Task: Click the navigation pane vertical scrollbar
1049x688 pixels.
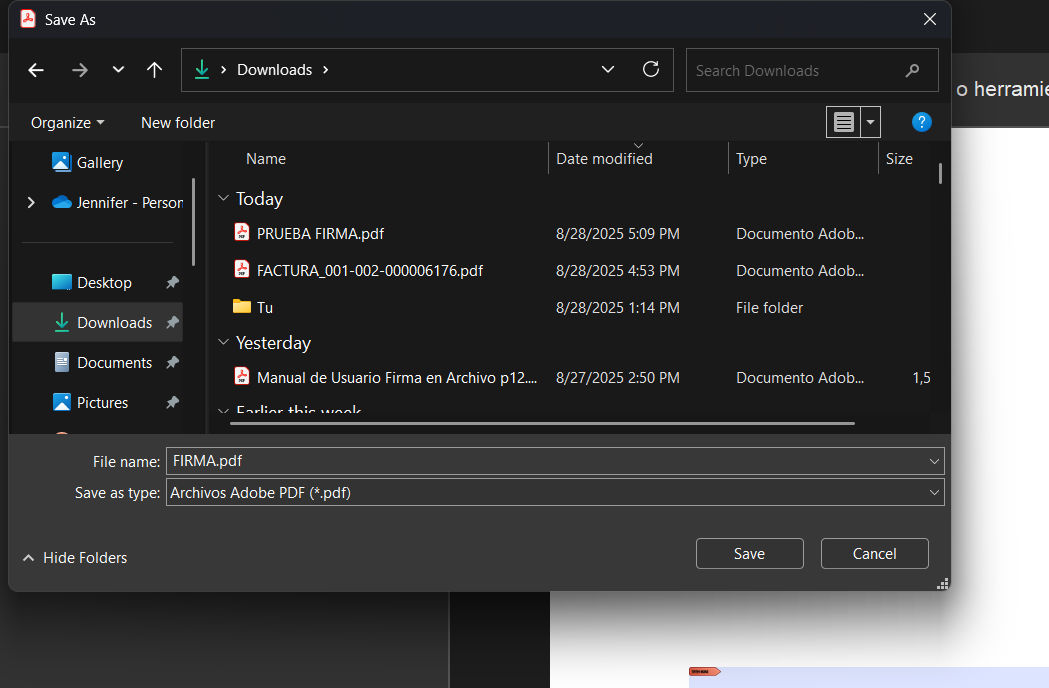Action: click(x=193, y=222)
